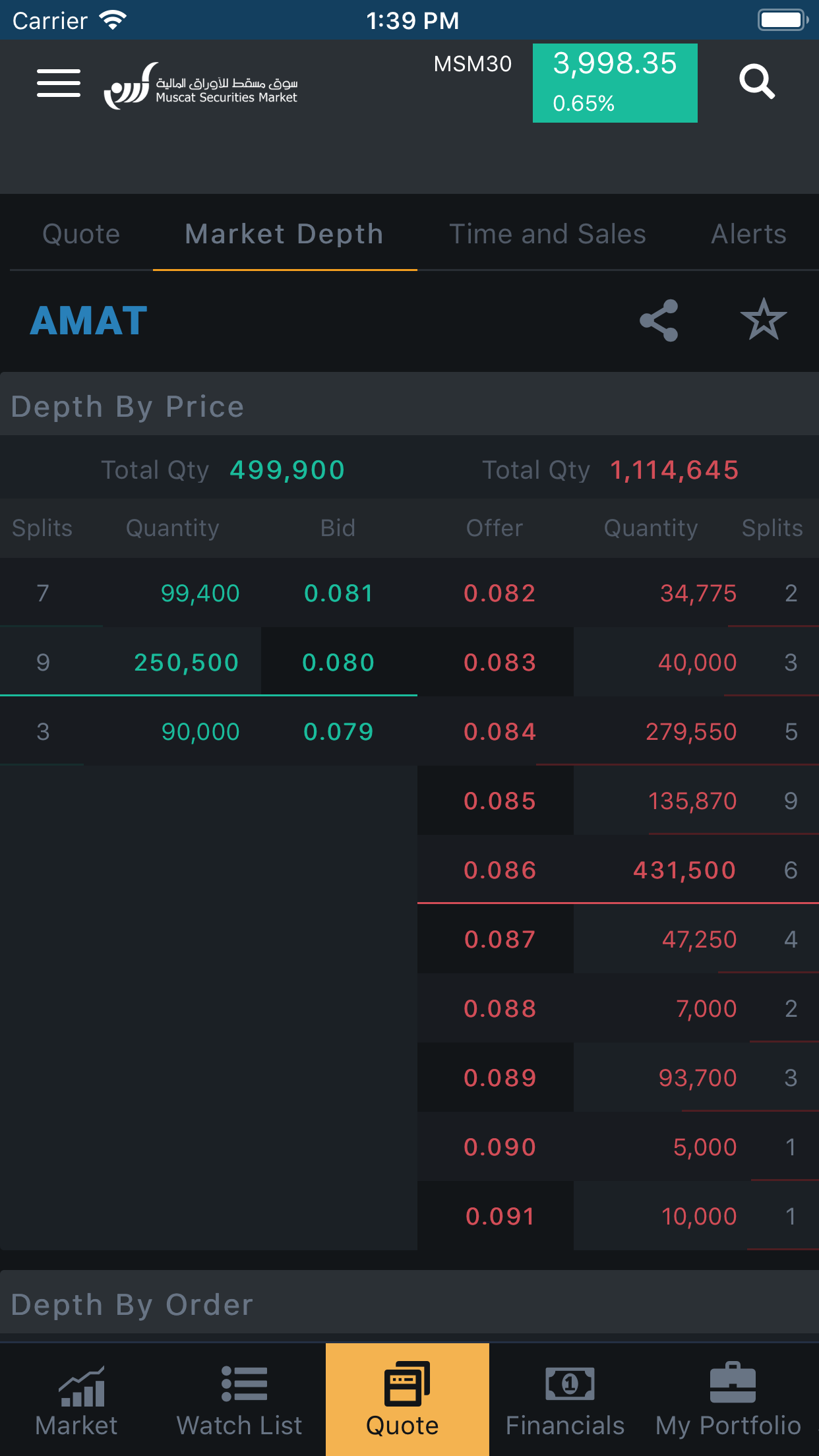This screenshot has height=1456, width=819.
Task: Switch to Time and Sales tab
Action: point(547,234)
